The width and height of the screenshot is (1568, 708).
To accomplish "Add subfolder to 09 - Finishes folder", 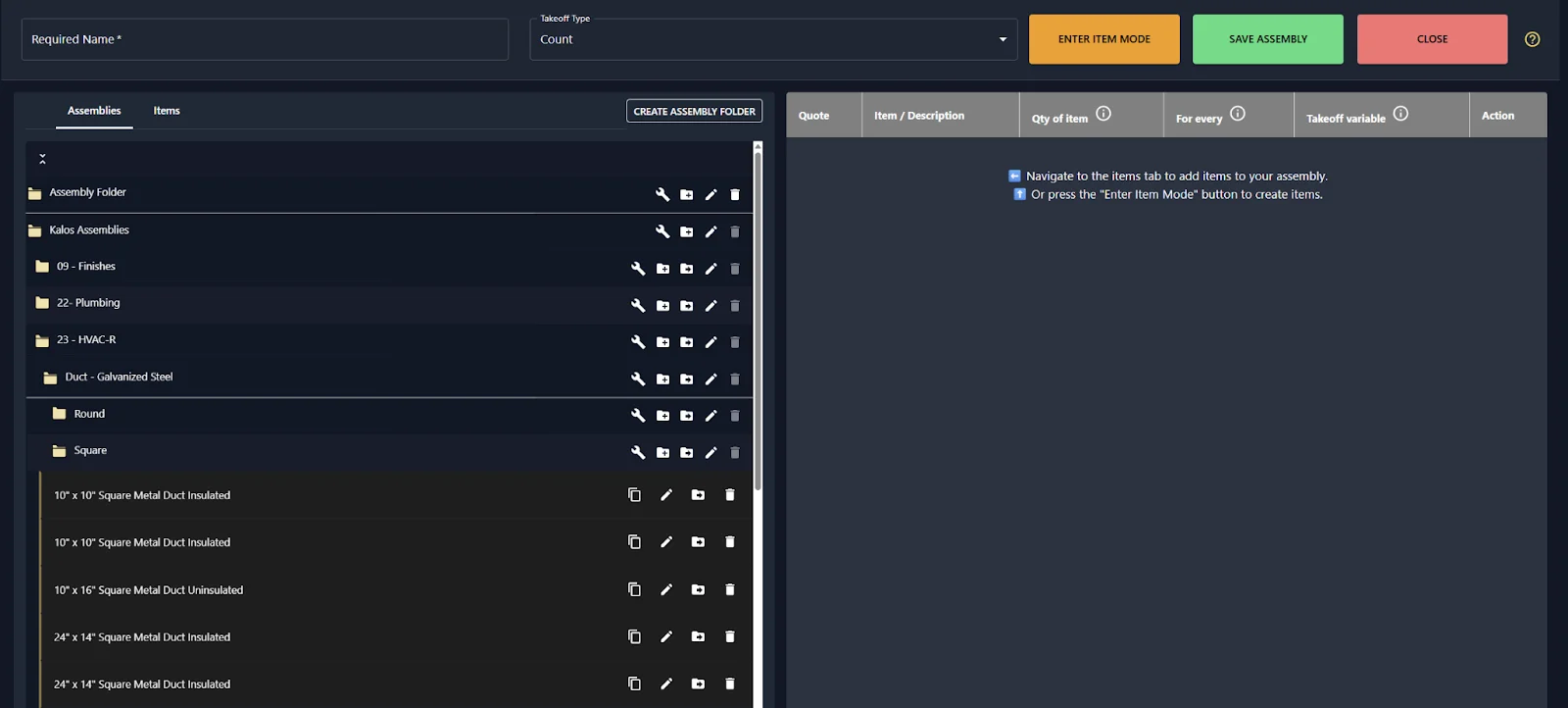I will point(662,269).
